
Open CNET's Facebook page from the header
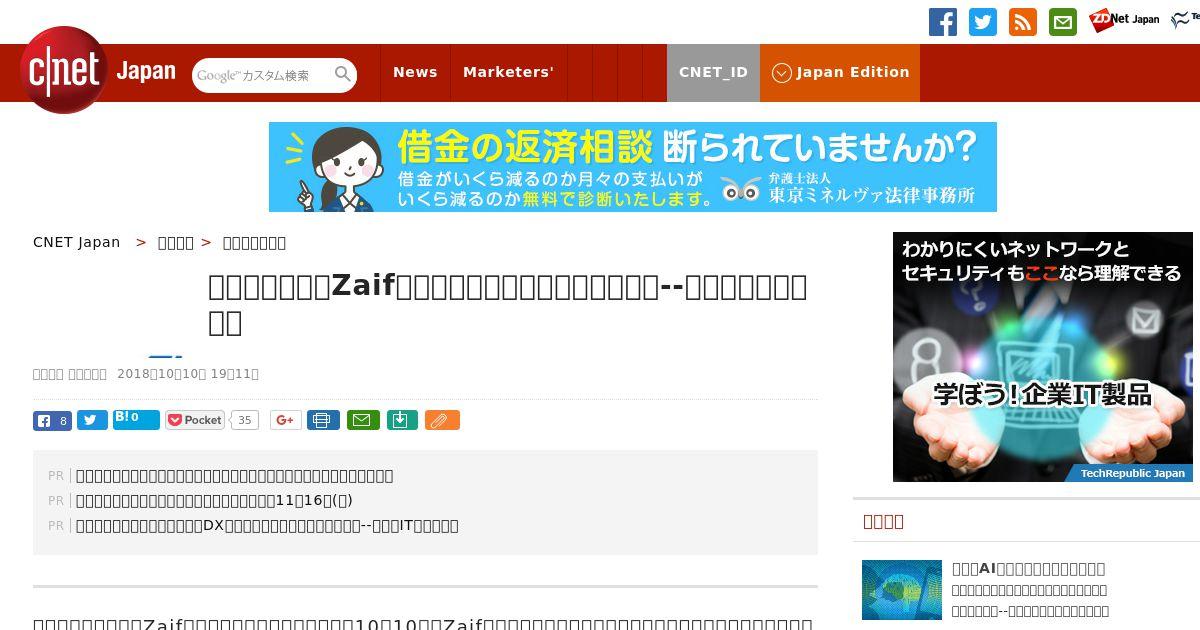point(943,22)
